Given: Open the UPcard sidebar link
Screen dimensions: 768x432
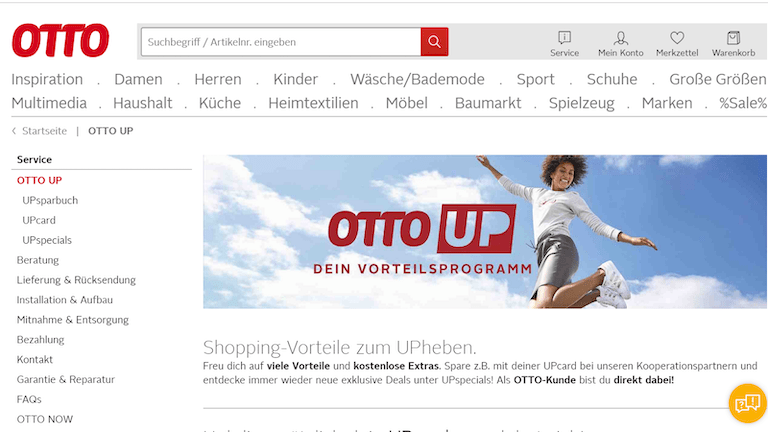Looking at the screenshot, I should pos(39,220).
